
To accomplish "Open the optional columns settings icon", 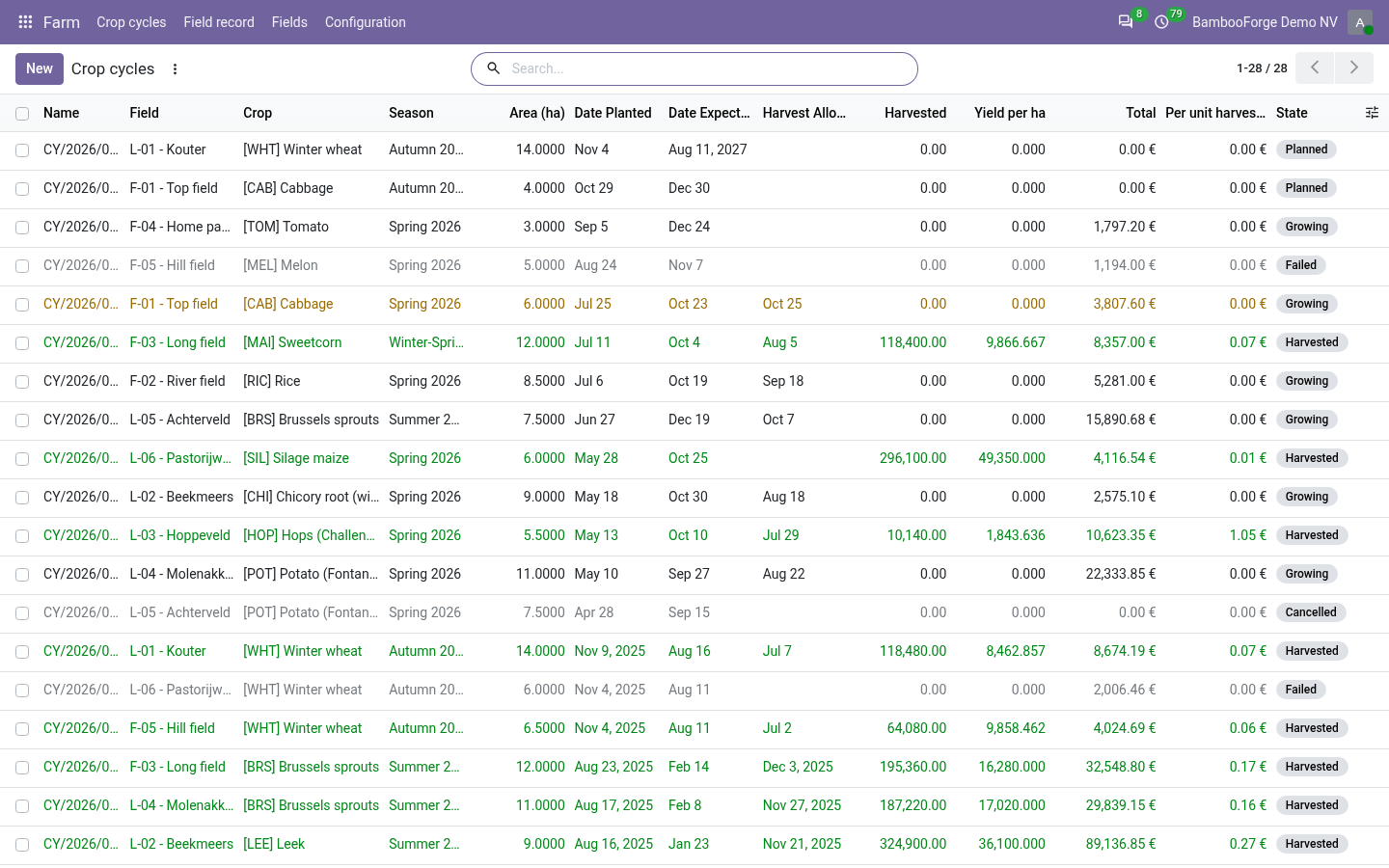I will pos(1372,113).
